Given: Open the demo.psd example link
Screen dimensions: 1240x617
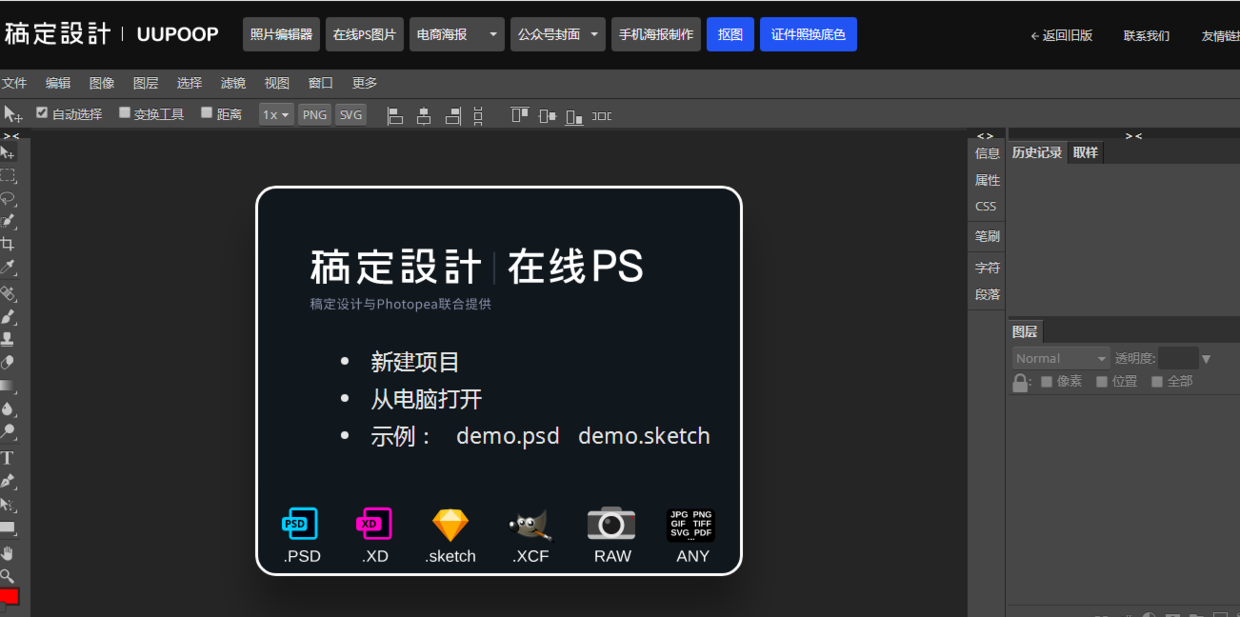Looking at the screenshot, I should [x=508, y=436].
